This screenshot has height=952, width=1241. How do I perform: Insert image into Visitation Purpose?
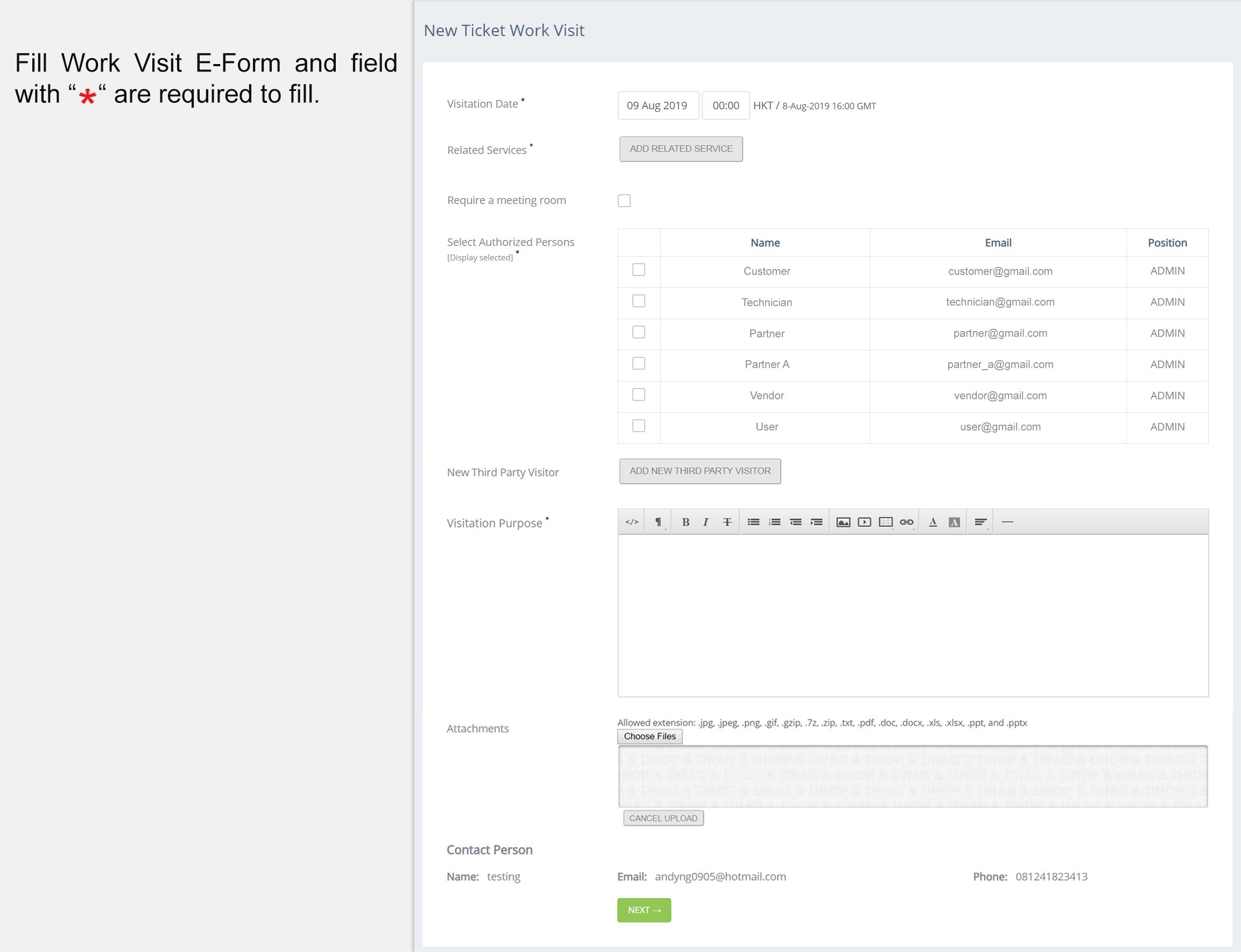(x=843, y=522)
